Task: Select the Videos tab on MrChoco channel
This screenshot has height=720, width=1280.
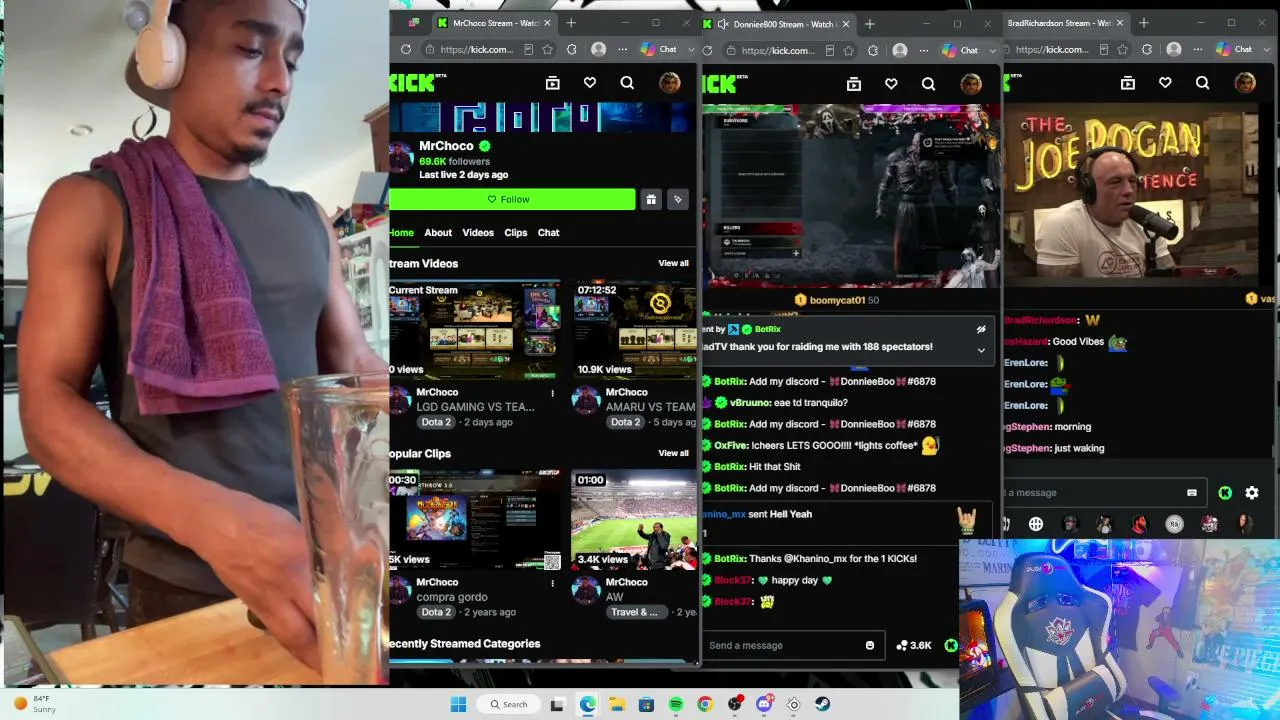Action: [x=478, y=233]
